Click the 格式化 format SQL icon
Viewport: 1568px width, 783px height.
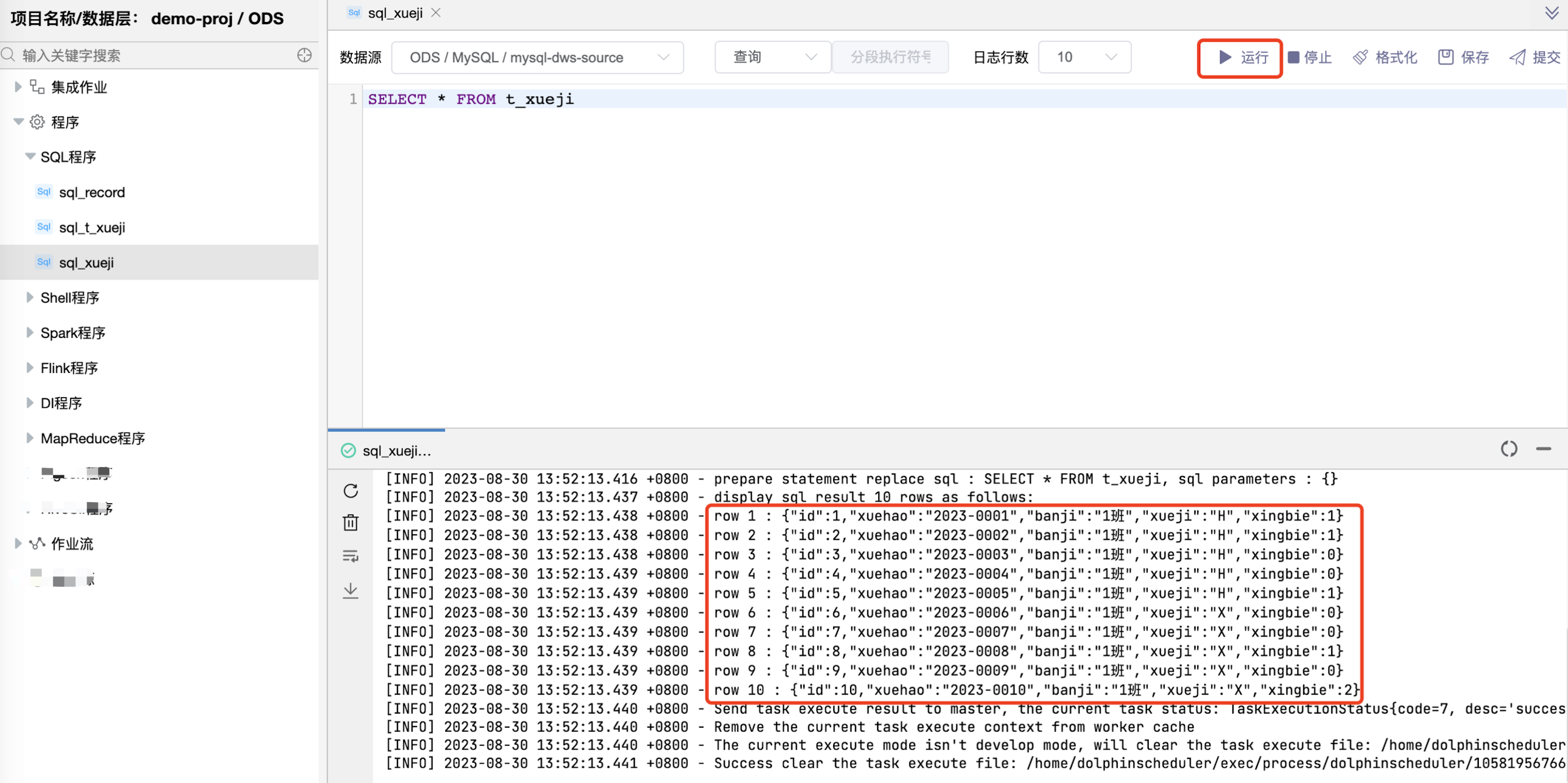(1362, 56)
